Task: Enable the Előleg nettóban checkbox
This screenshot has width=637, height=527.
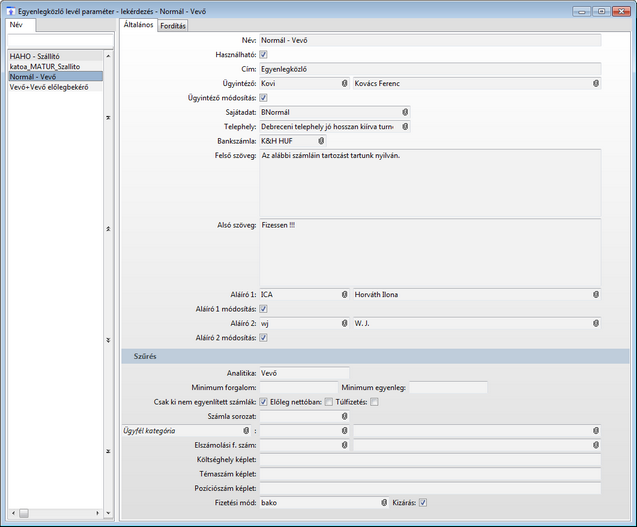Action: [329, 402]
